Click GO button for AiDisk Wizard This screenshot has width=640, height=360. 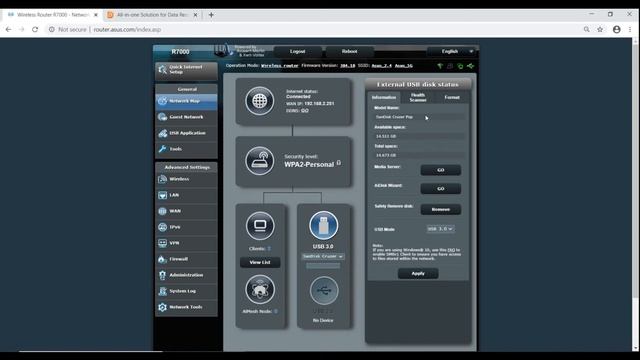441,189
